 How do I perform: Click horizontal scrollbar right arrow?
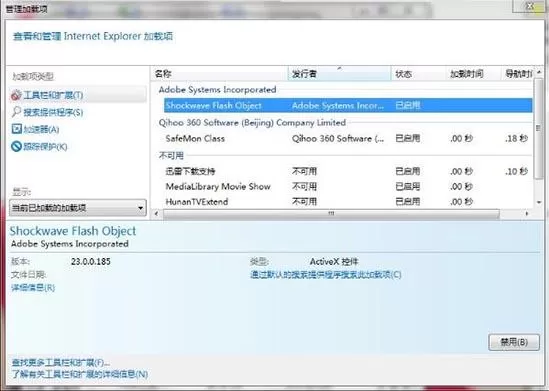[526, 214]
